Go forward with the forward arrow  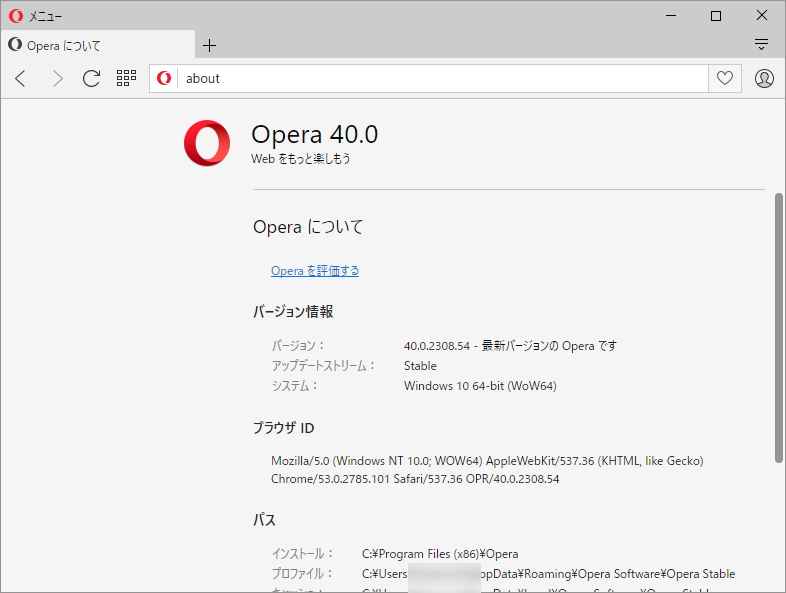click(x=58, y=79)
